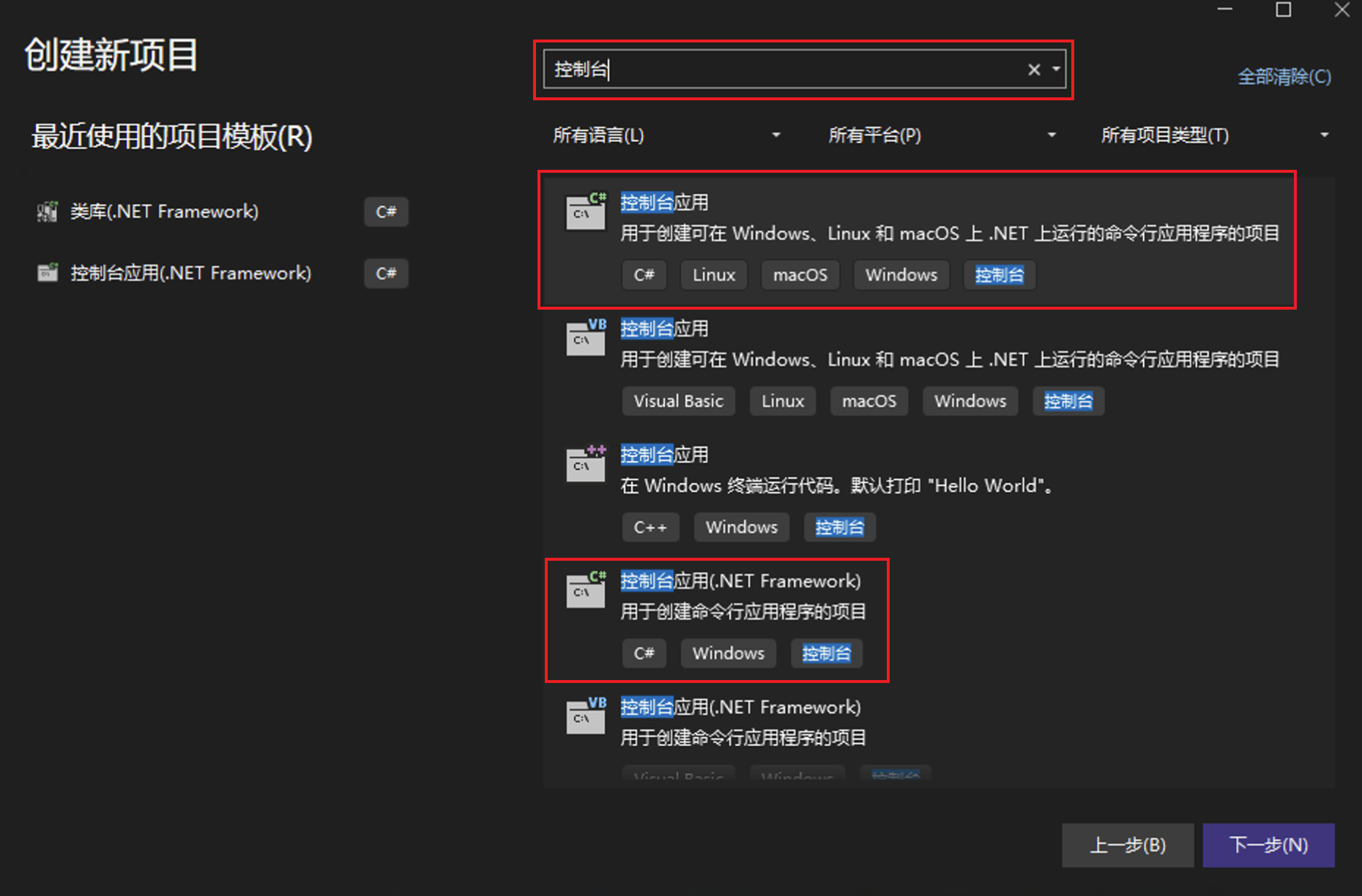Screen dimensions: 1362x896
Task: Click the C# badge beside 类库(.NET Framework)
Action: point(386,212)
